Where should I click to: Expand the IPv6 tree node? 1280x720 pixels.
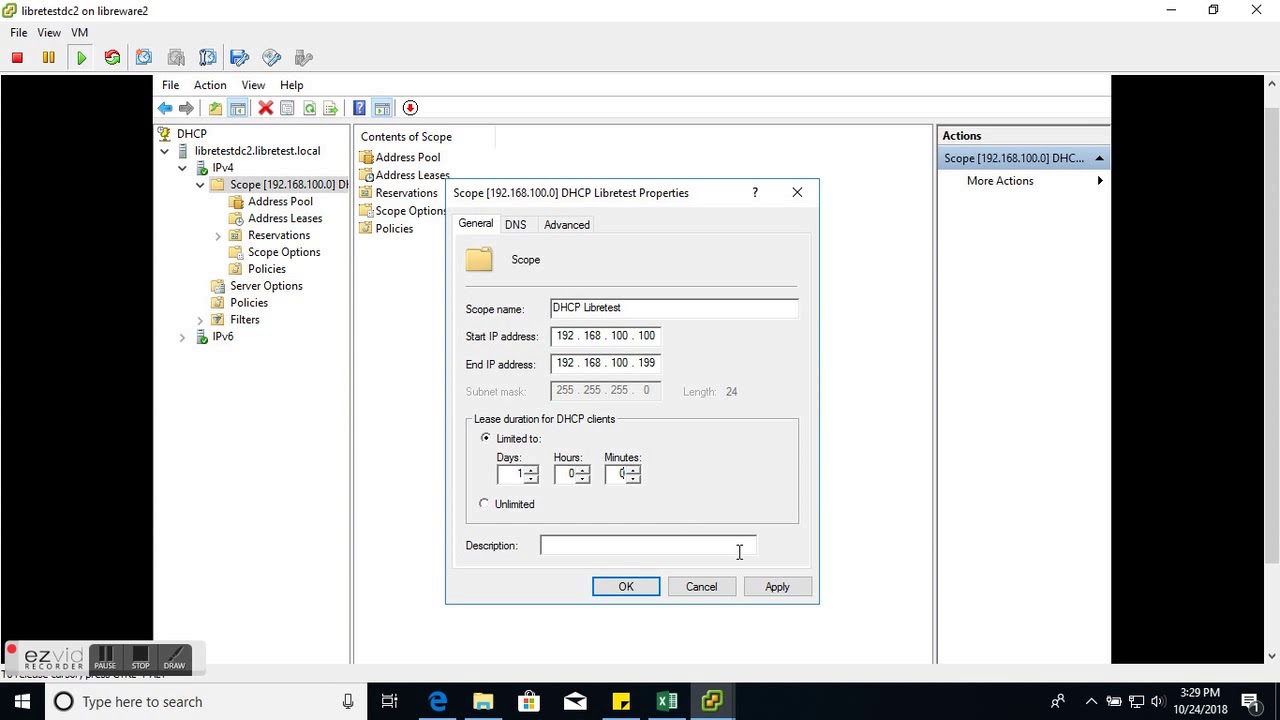(182, 338)
